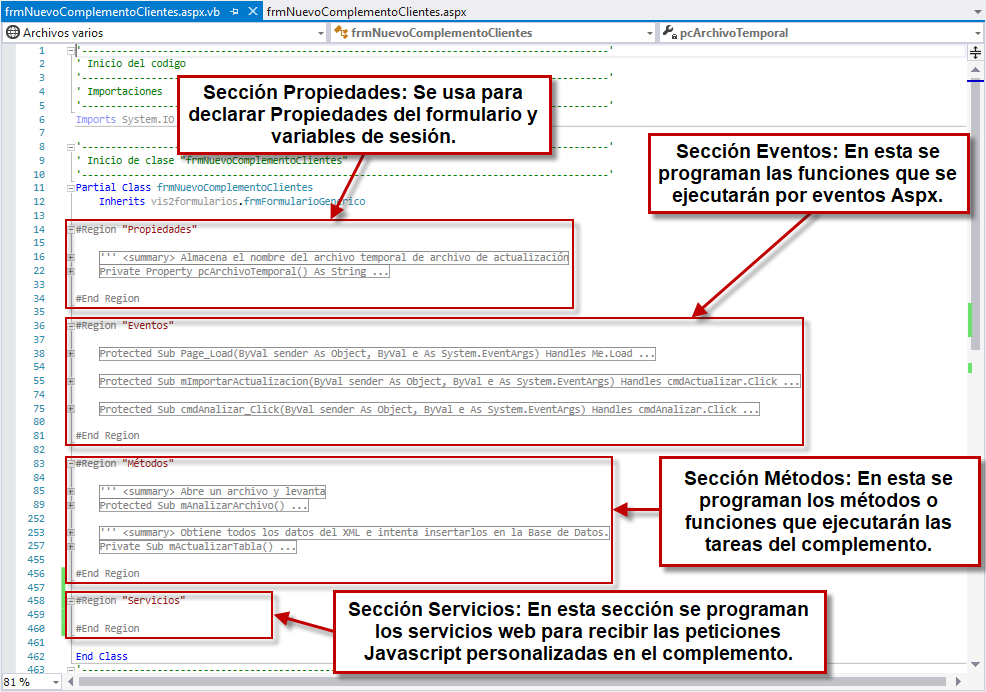Close the frmNuevoComplementoClientes.aspx.vb tab
Image resolution: width=986 pixels, height=692 pixels.
click(252, 11)
